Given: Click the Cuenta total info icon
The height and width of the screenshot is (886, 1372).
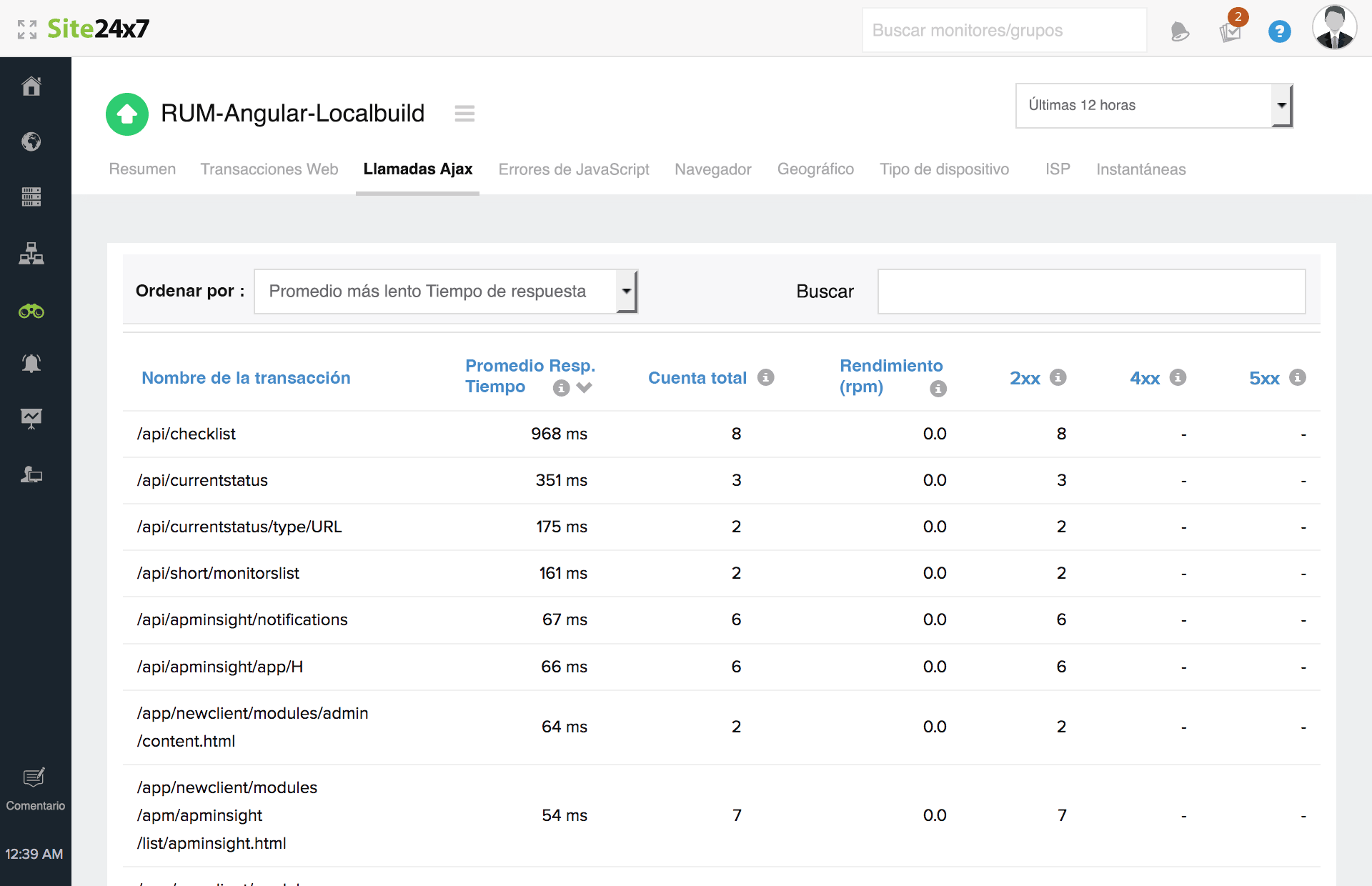Looking at the screenshot, I should (x=766, y=377).
